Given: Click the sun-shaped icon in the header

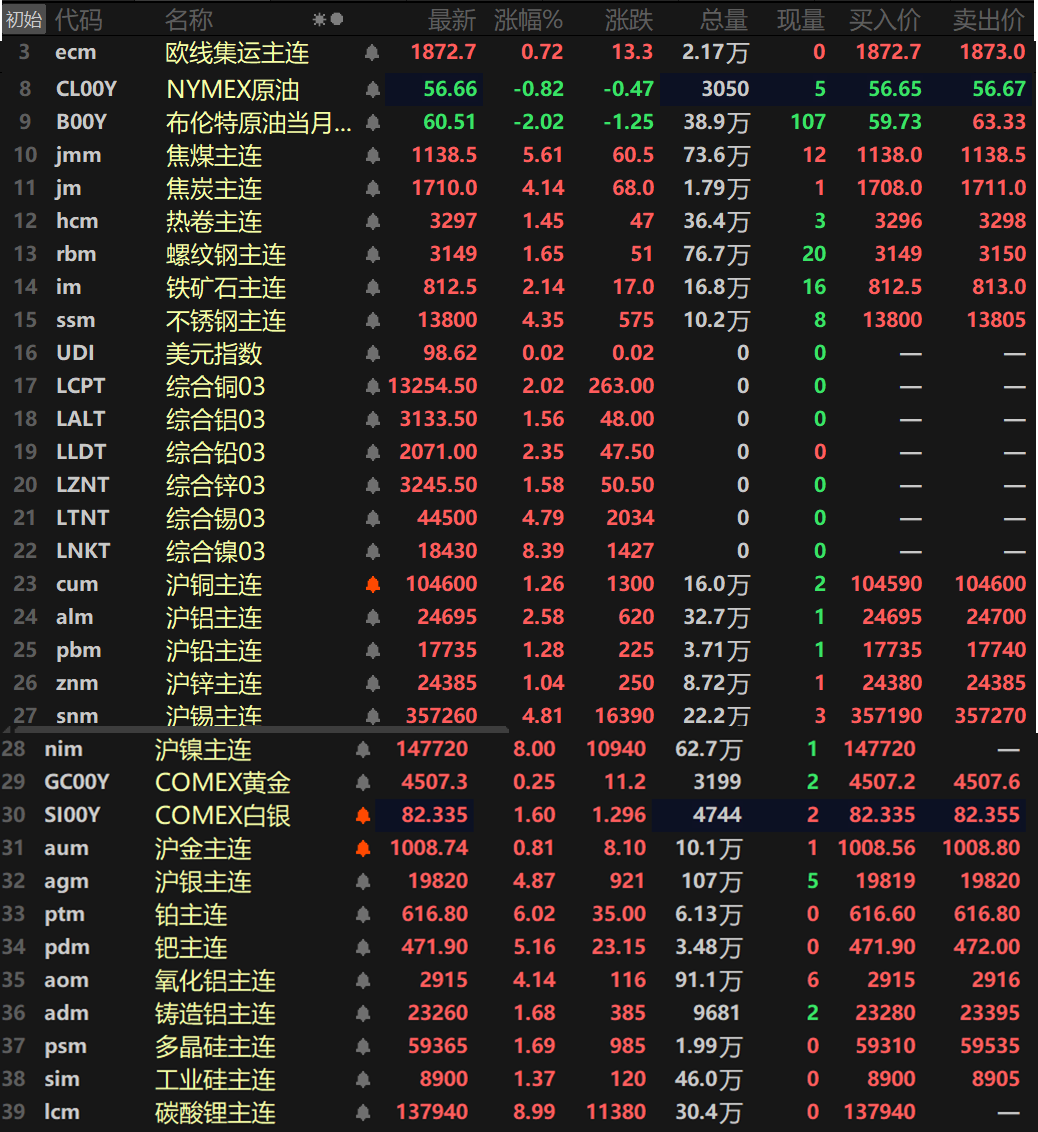Looking at the screenshot, I should click(x=319, y=19).
